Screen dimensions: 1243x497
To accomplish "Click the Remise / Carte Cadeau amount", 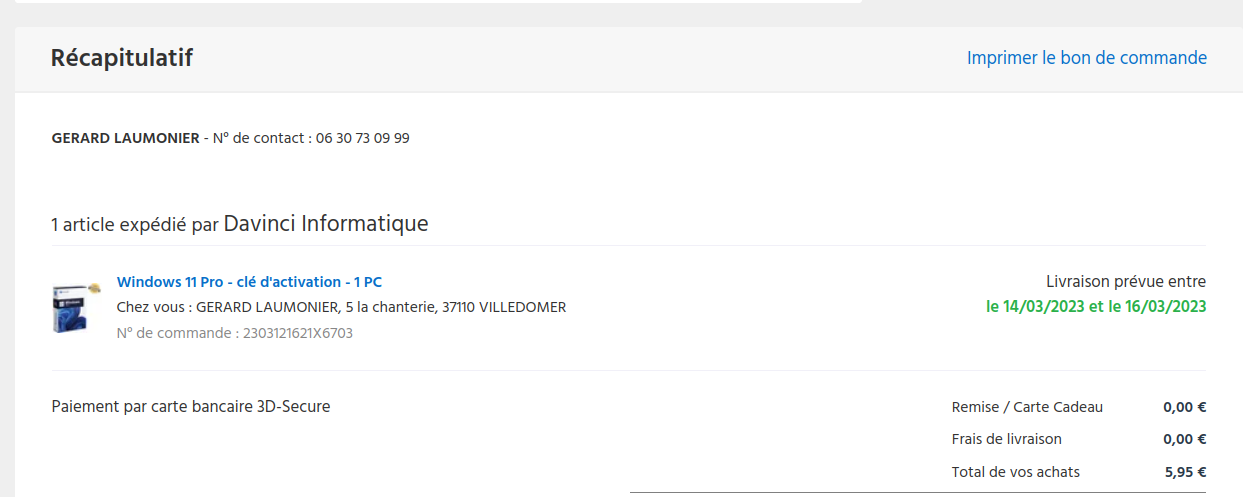I will [1184, 407].
